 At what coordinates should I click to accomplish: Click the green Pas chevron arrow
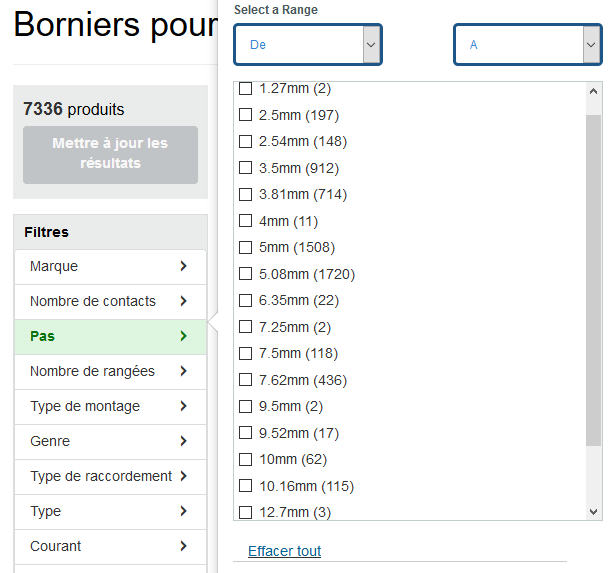pos(183,336)
